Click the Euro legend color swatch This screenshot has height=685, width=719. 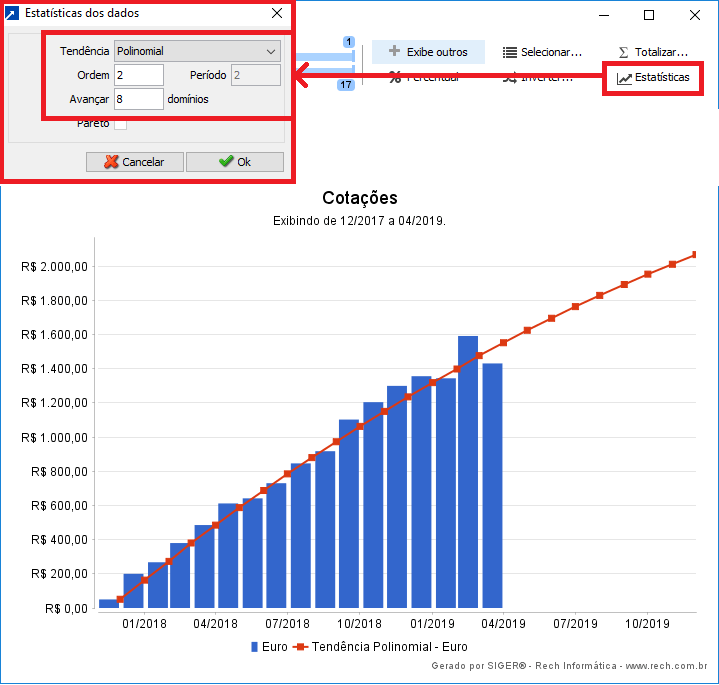click(254, 647)
